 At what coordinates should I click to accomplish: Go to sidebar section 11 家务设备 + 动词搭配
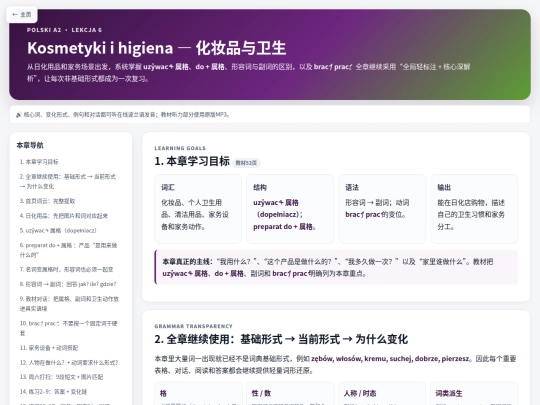click(x=49, y=348)
